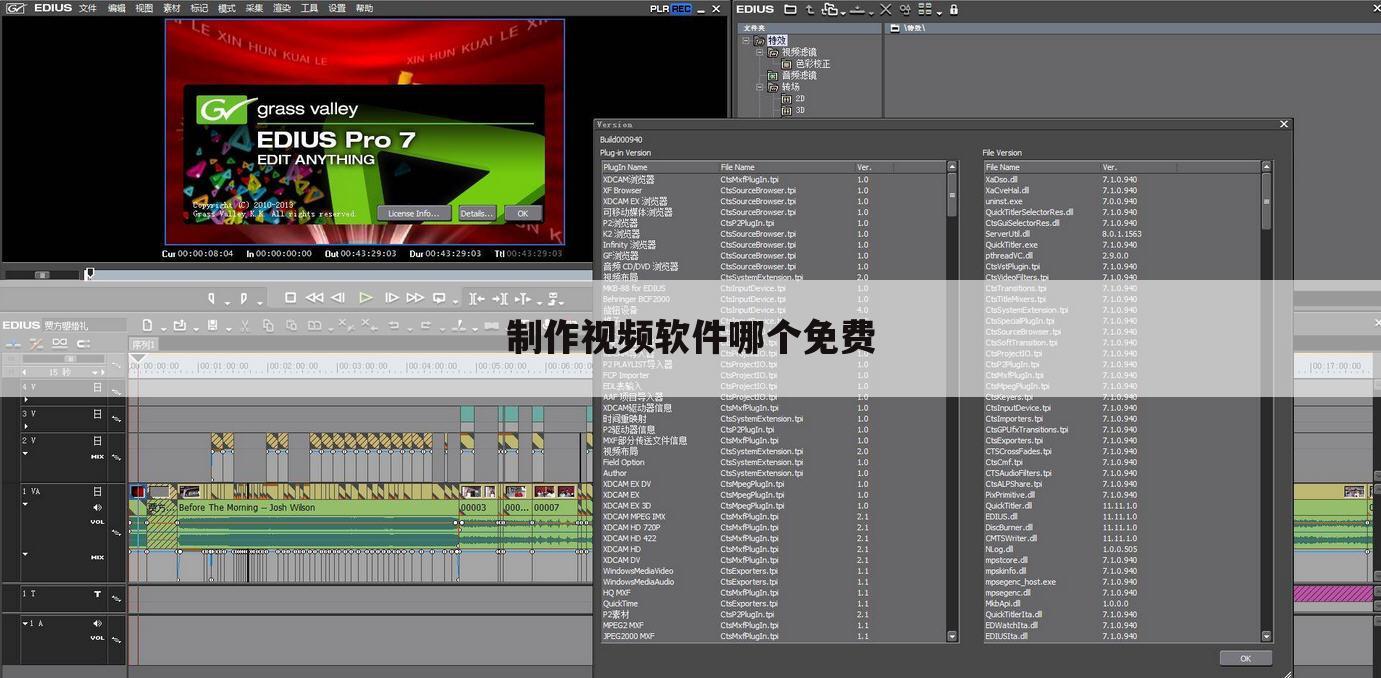Screen dimensions: 1381x678
Task: Click the PLR/REC mode toggle in the title bar
Action: point(670,8)
